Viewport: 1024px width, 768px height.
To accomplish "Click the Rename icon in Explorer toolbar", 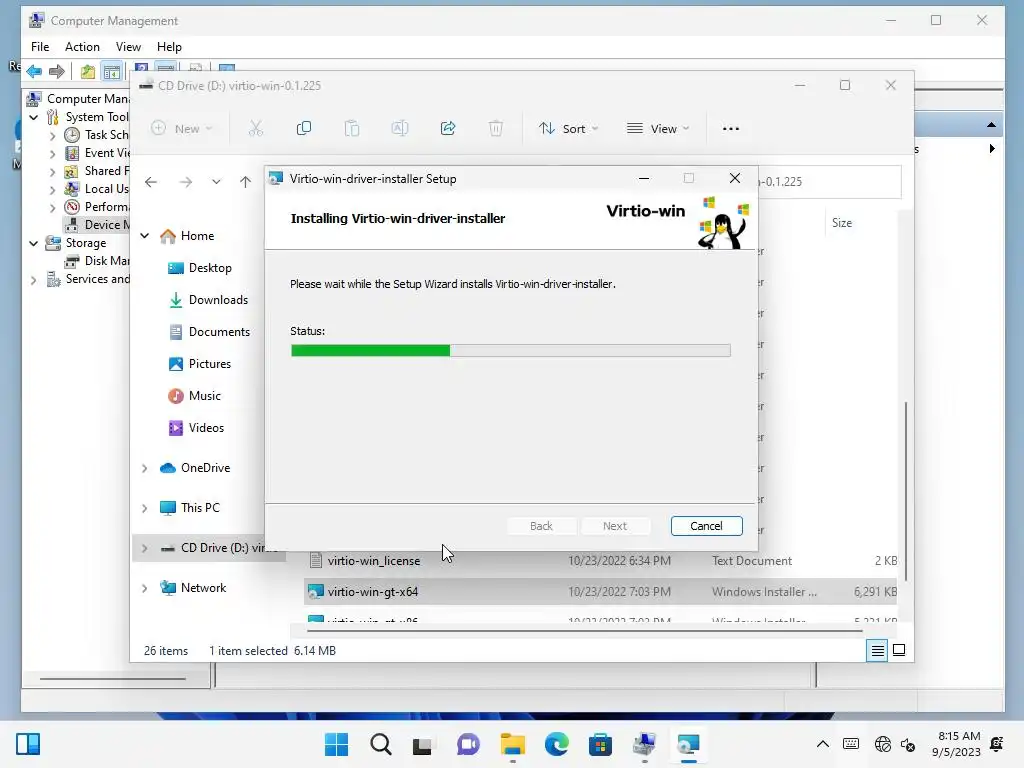I will 400,129.
